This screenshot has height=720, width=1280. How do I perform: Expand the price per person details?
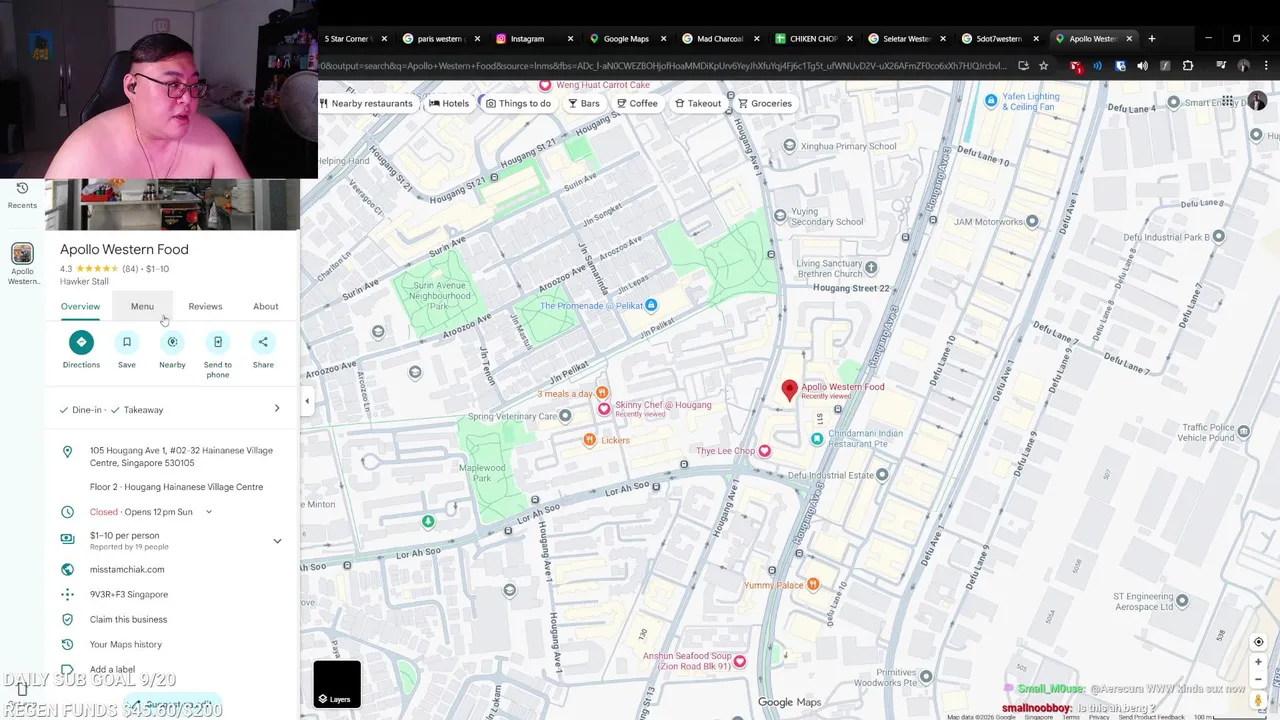(277, 541)
